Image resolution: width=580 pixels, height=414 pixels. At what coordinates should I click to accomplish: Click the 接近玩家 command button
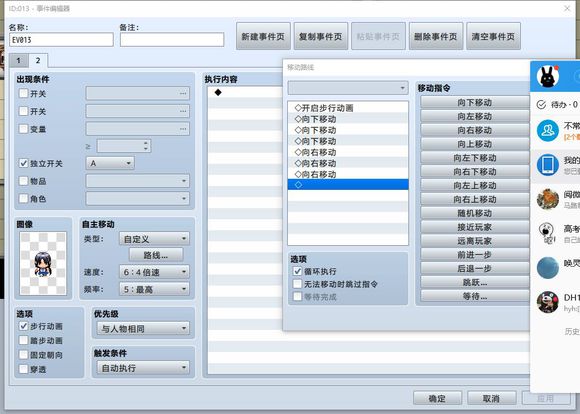point(475,227)
